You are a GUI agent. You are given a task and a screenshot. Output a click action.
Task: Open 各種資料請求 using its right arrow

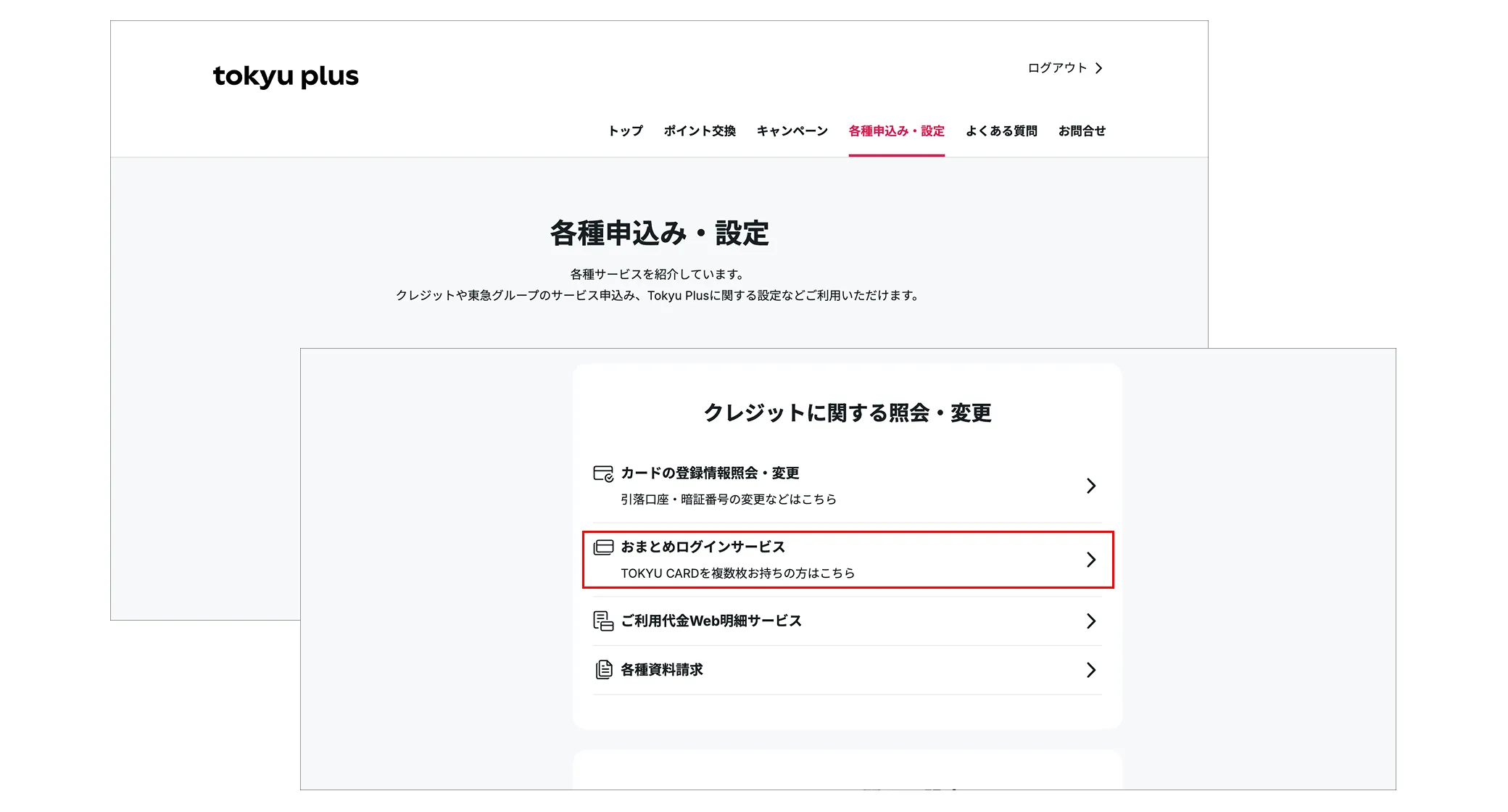tap(1091, 670)
